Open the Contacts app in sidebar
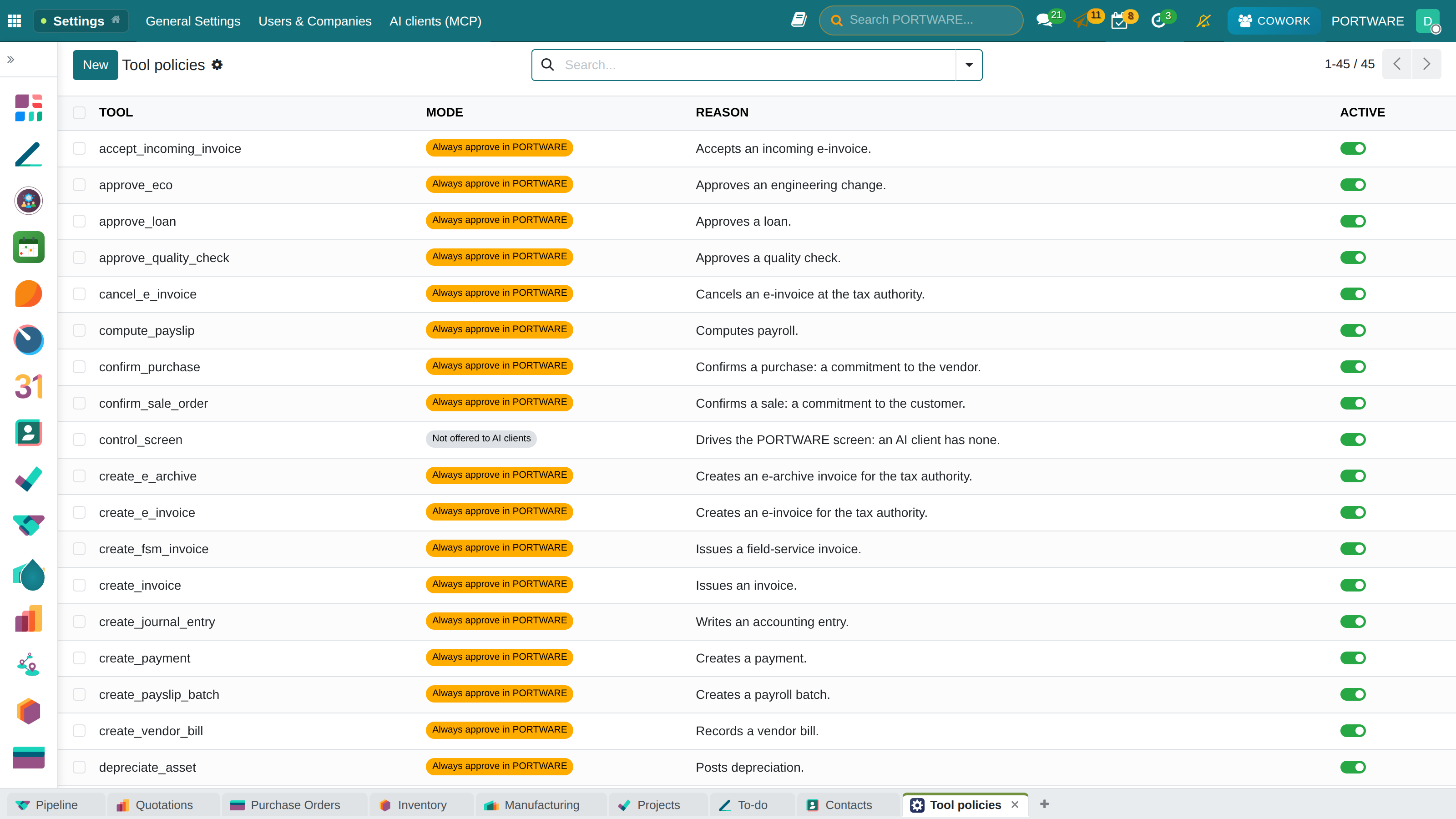Viewport: 1456px width, 819px height. tap(28, 433)
